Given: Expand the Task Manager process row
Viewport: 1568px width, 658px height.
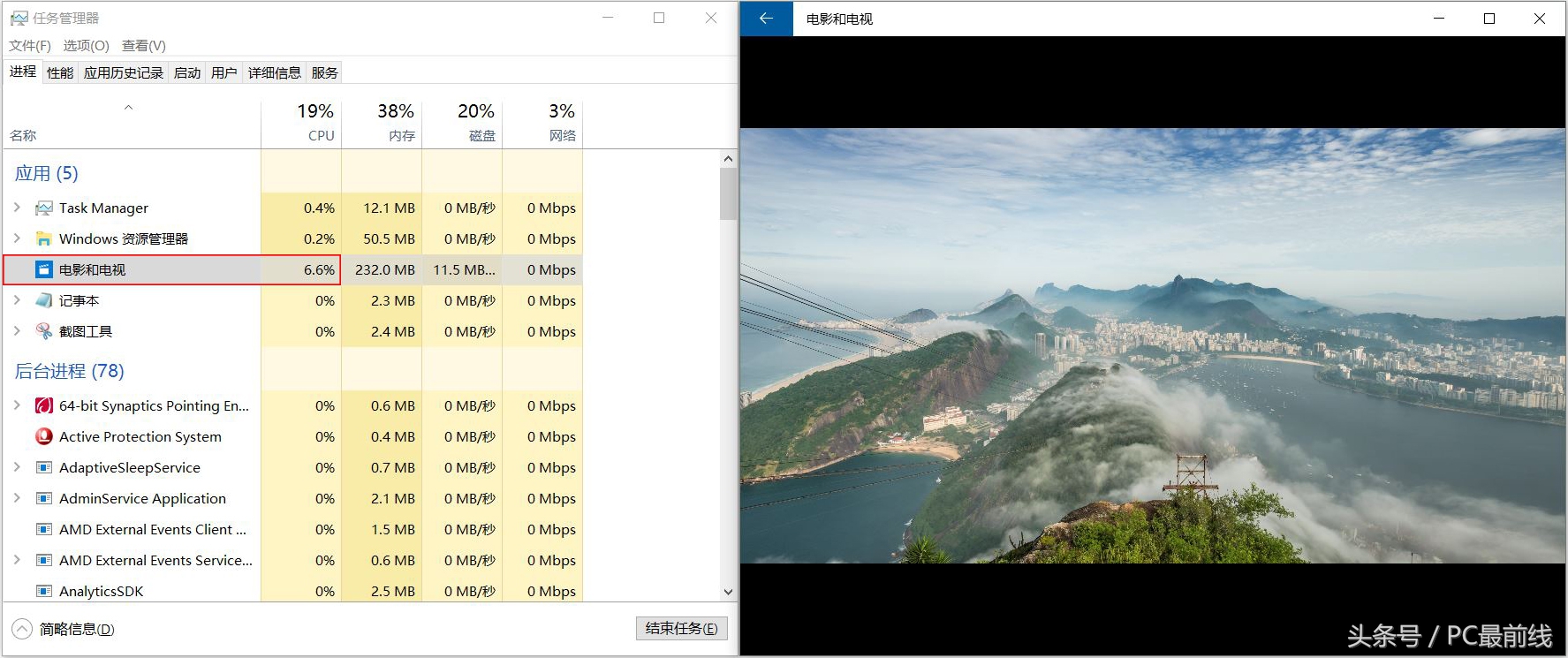Looking at the screenshot, I should (17, 208).
